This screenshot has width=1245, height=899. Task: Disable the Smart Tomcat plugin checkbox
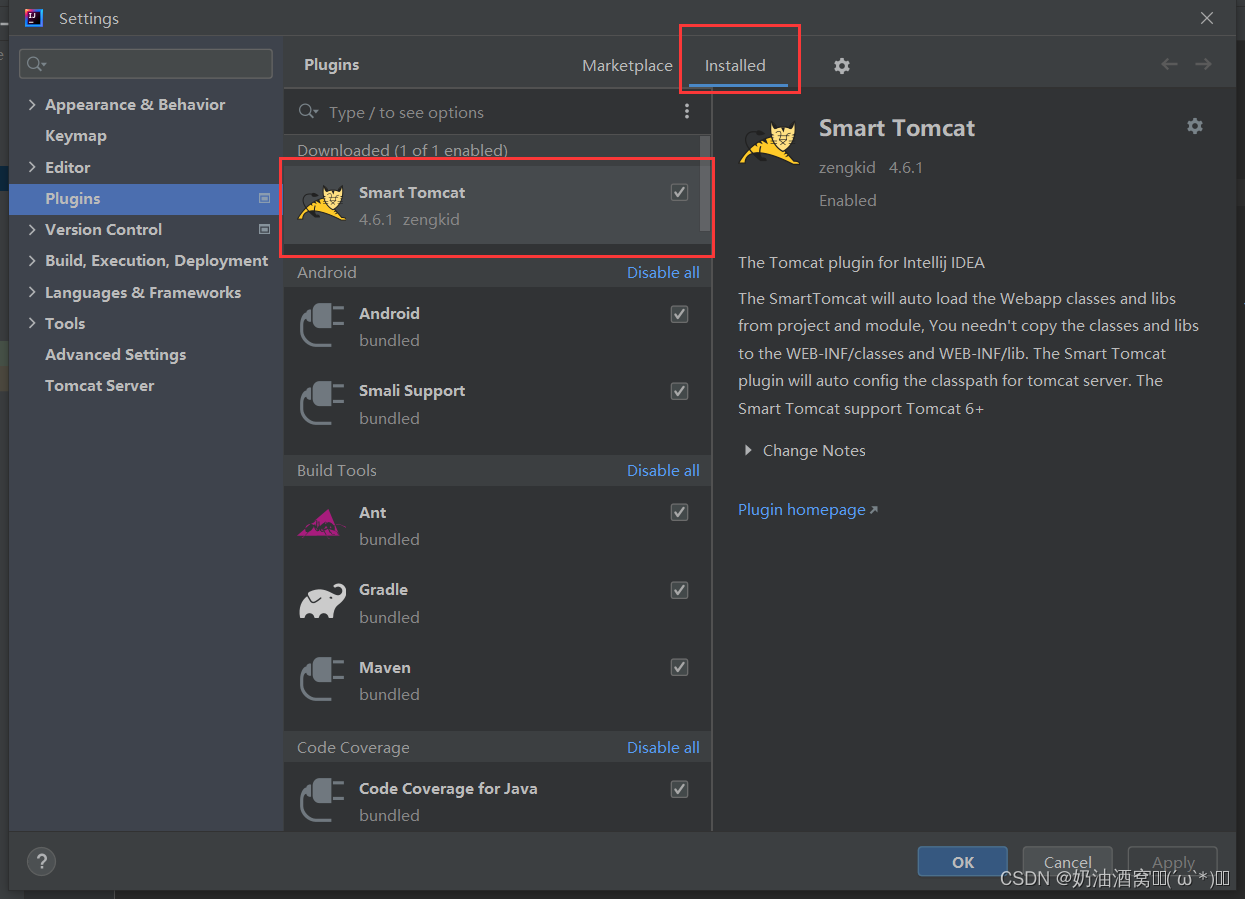tap(679, 192)
